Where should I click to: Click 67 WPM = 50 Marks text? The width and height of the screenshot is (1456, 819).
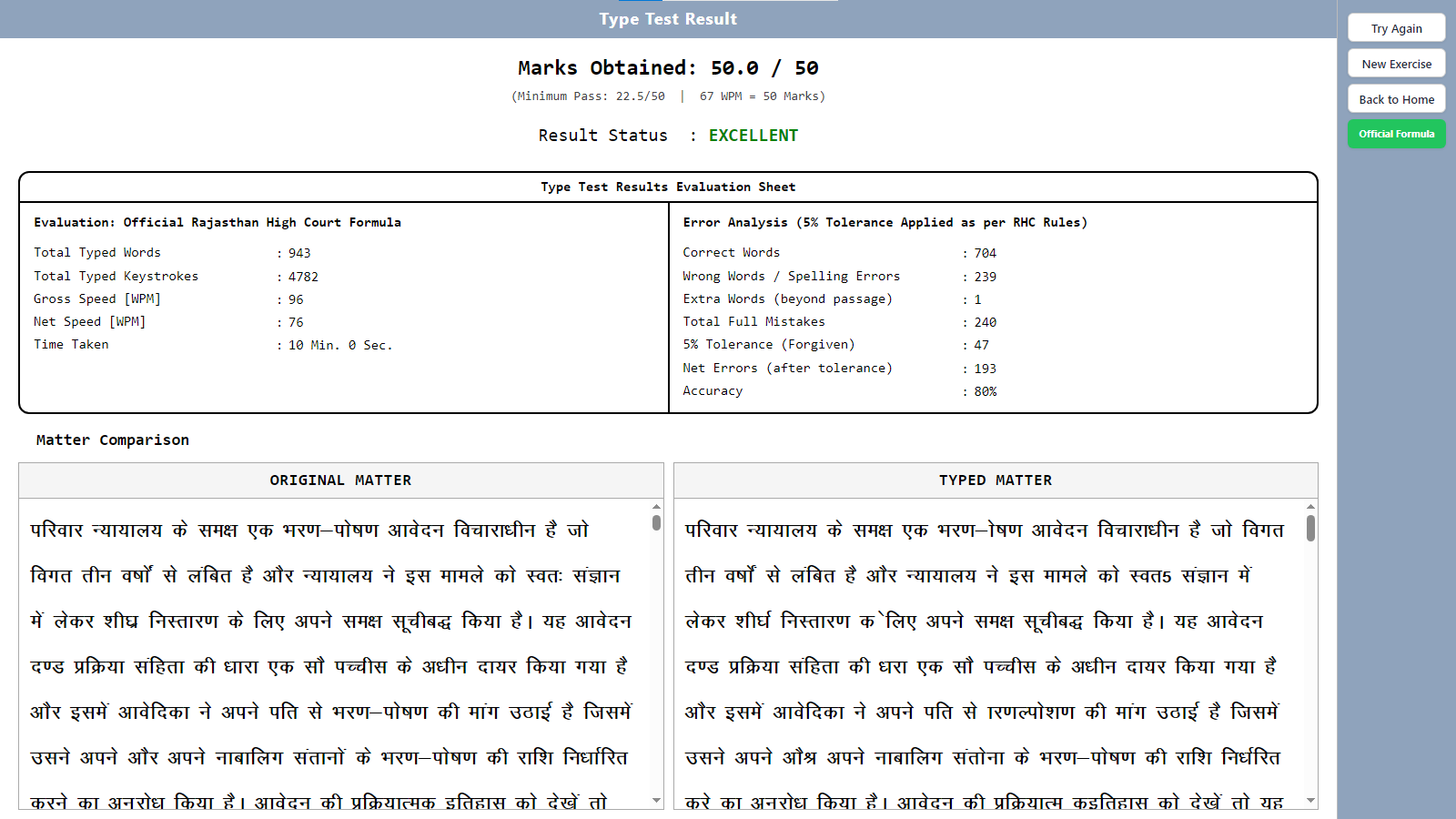(759, 96)
